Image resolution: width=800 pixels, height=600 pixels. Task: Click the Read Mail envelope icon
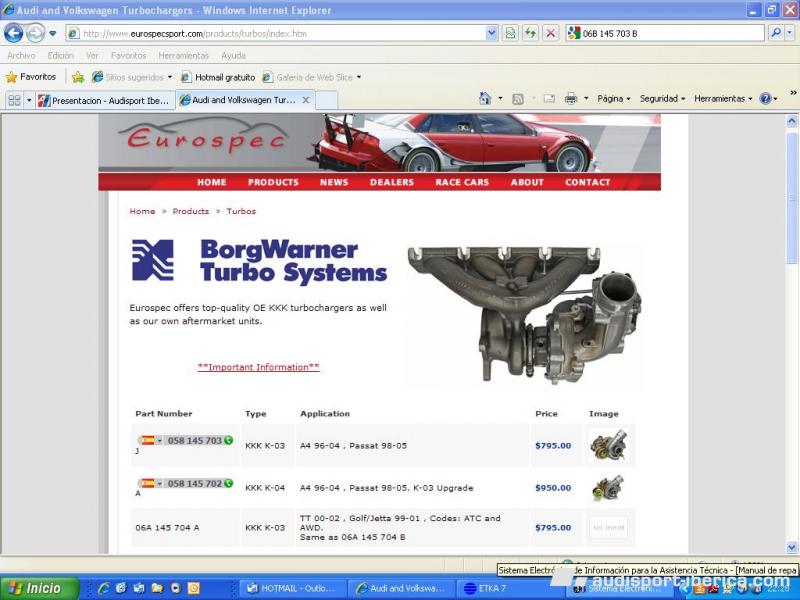point(549,99)
